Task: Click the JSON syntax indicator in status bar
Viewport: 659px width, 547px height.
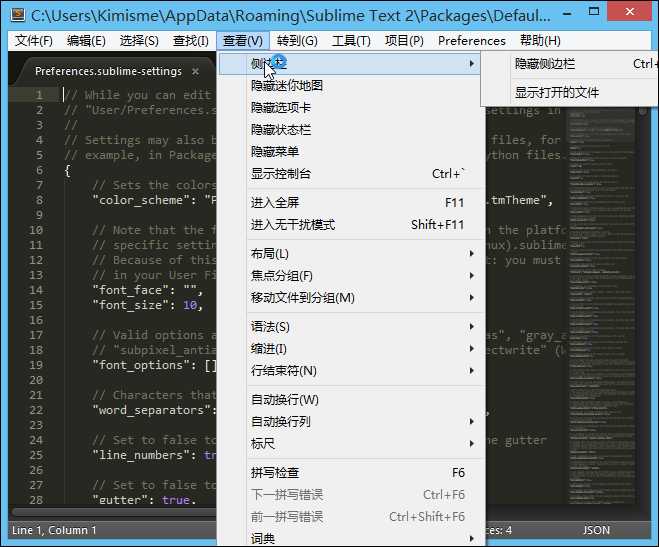Action: [x=596, y=530]
